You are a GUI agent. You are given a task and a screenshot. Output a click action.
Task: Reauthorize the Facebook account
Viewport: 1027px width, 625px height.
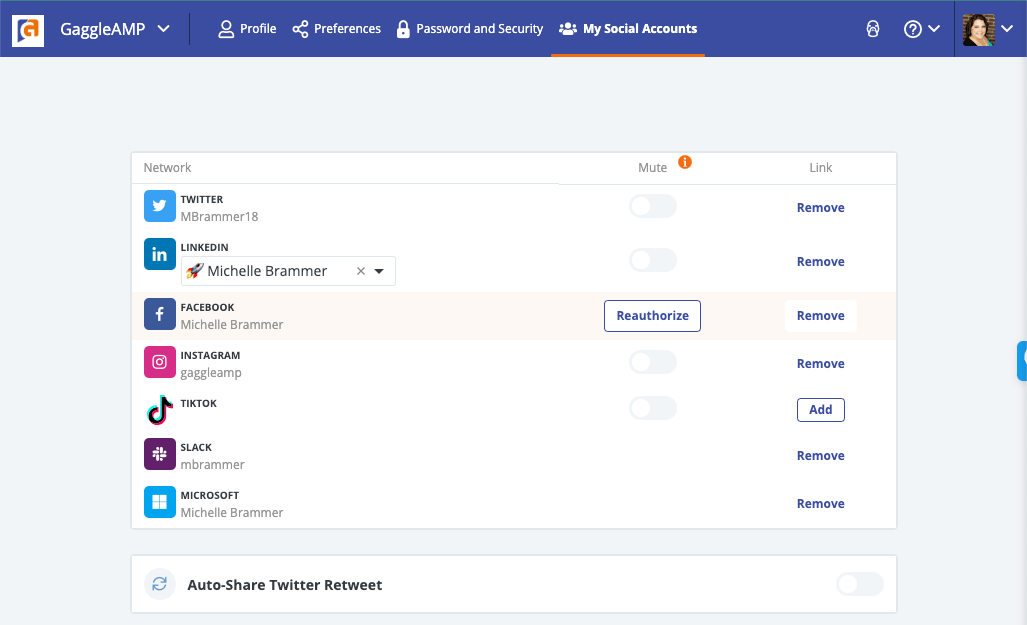[x=652, y=316]
